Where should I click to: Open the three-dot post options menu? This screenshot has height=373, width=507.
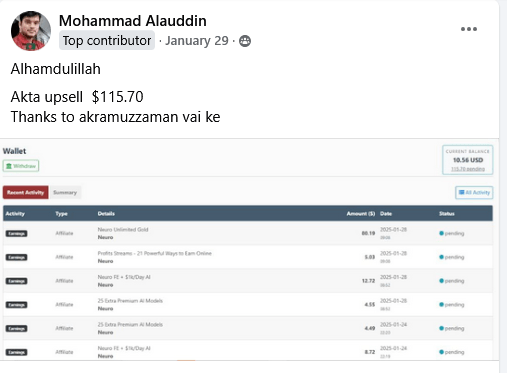(469, 29)
